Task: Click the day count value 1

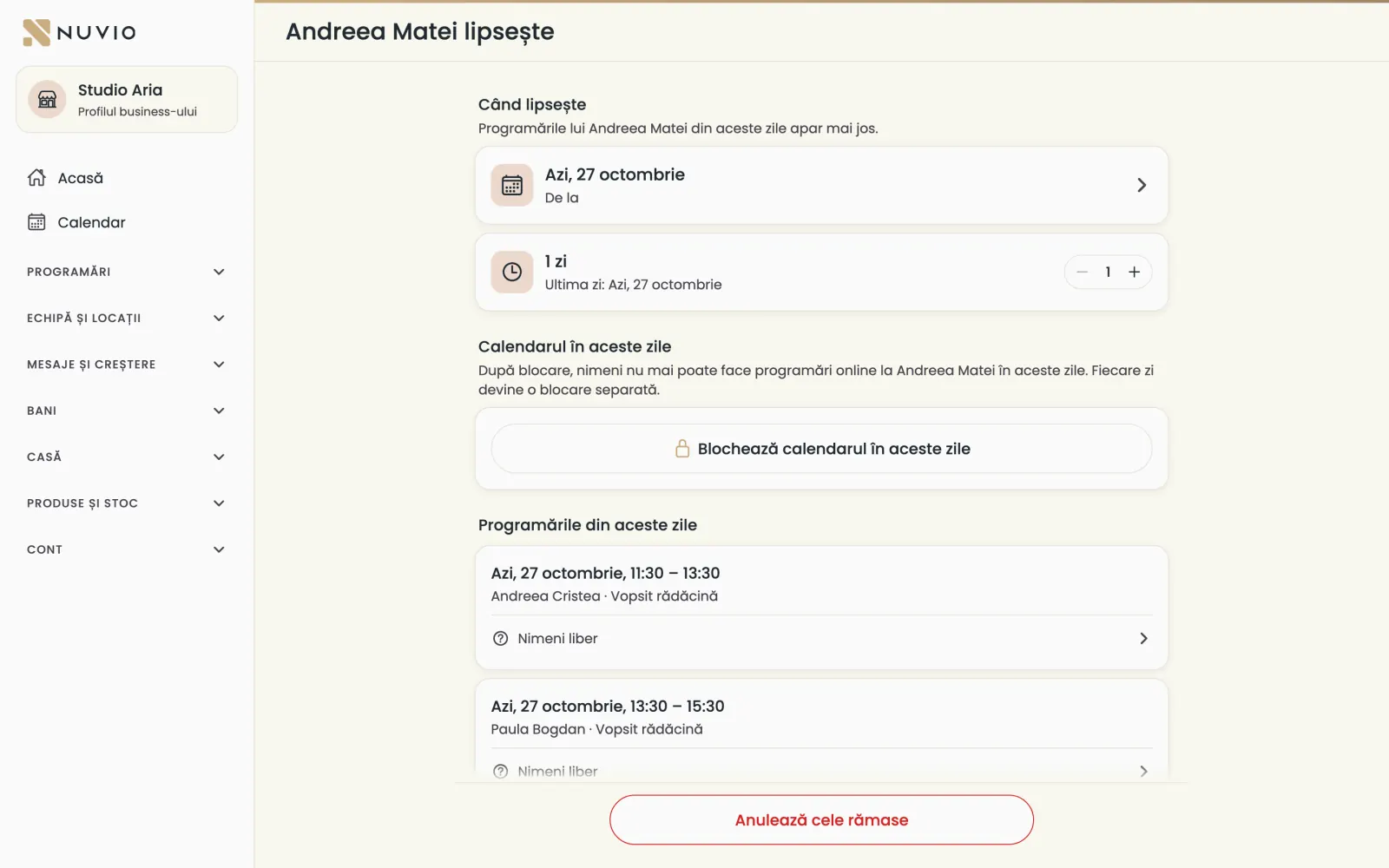Action: pyautogui.click(x=1108, y=272)
